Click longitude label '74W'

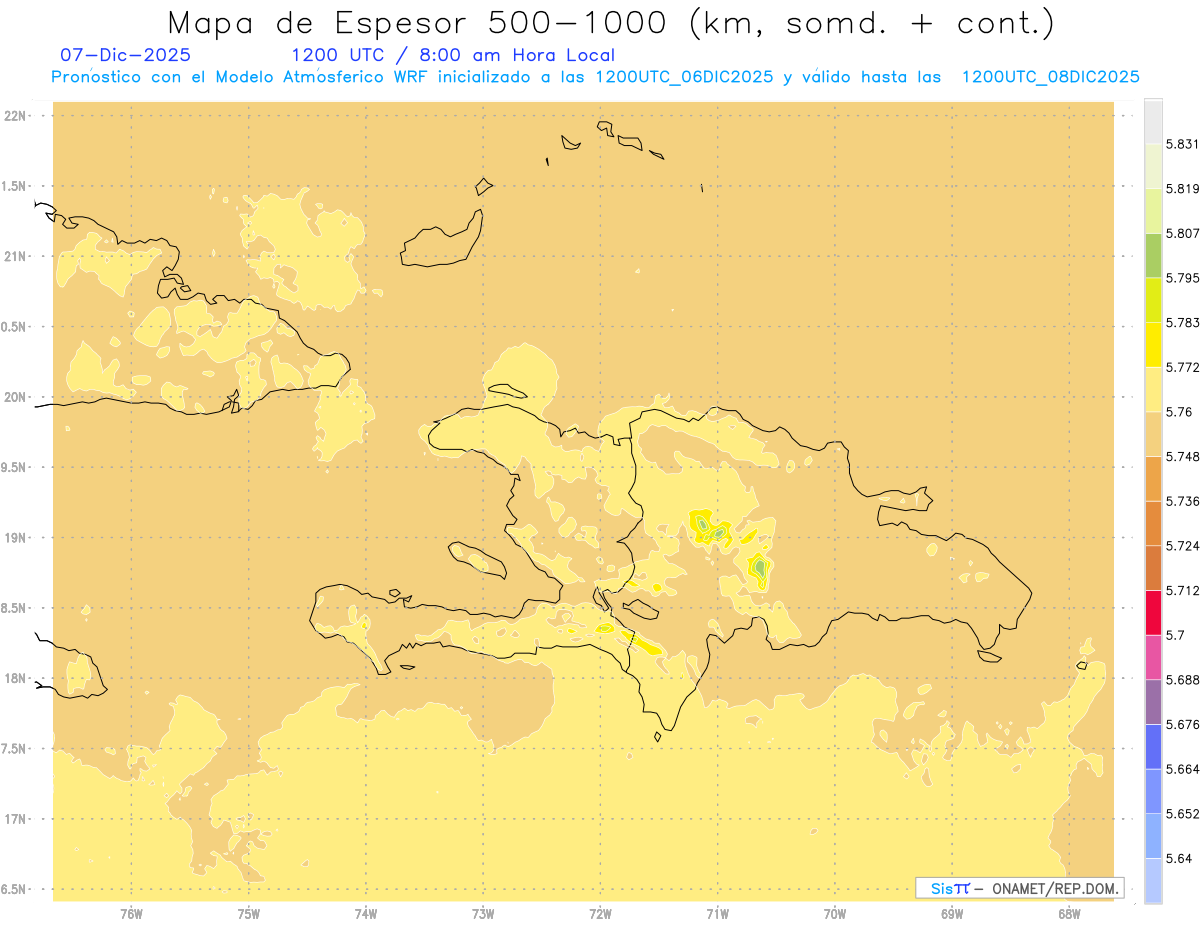coord(366,913)
